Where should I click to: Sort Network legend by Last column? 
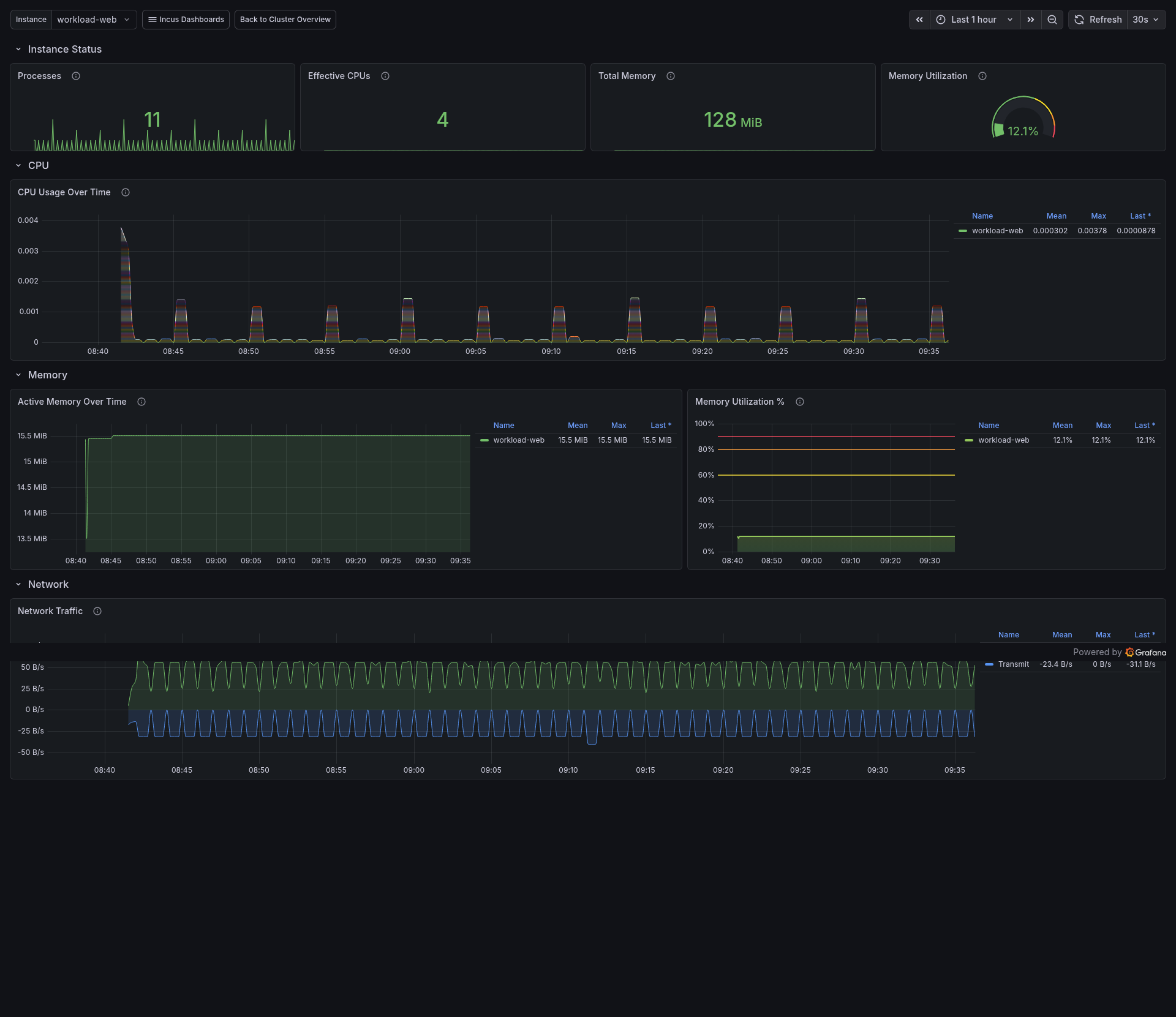pos(1144,635)
